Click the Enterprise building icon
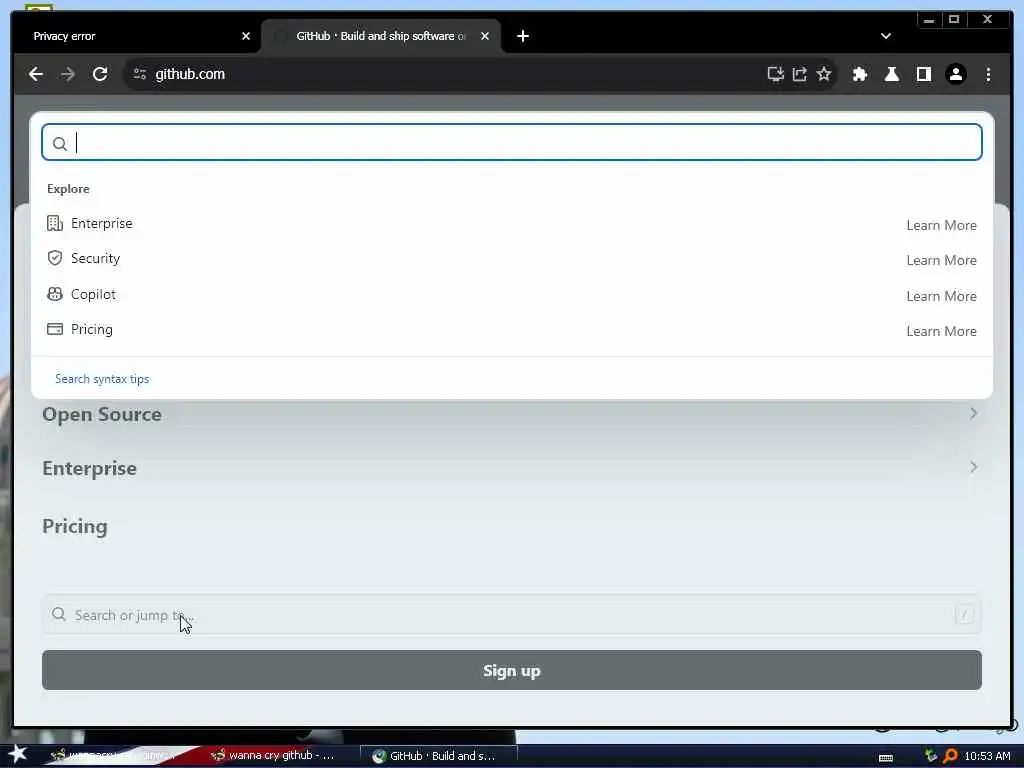Image resolution: width=1024 pixels, height=768 pixels. point(55,223)
